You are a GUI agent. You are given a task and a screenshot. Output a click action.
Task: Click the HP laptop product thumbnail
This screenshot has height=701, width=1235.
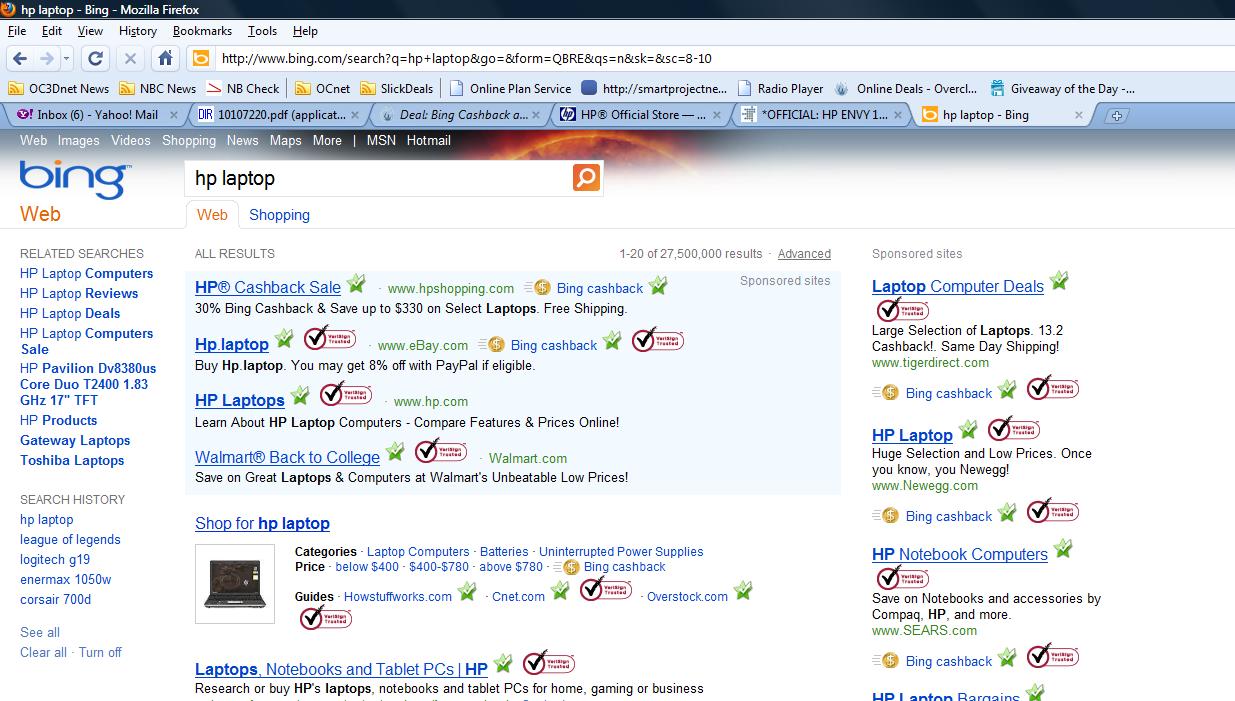click(x=234, y=584)
